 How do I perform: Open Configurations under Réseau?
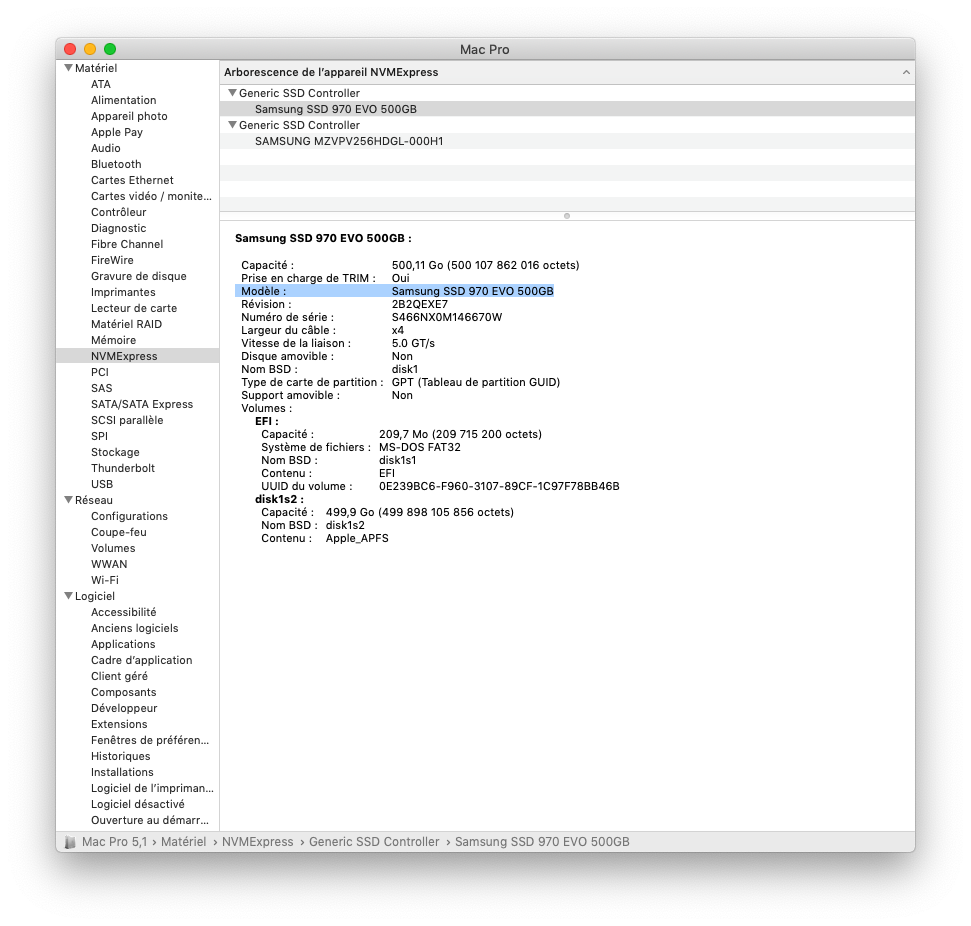(129, 517)
